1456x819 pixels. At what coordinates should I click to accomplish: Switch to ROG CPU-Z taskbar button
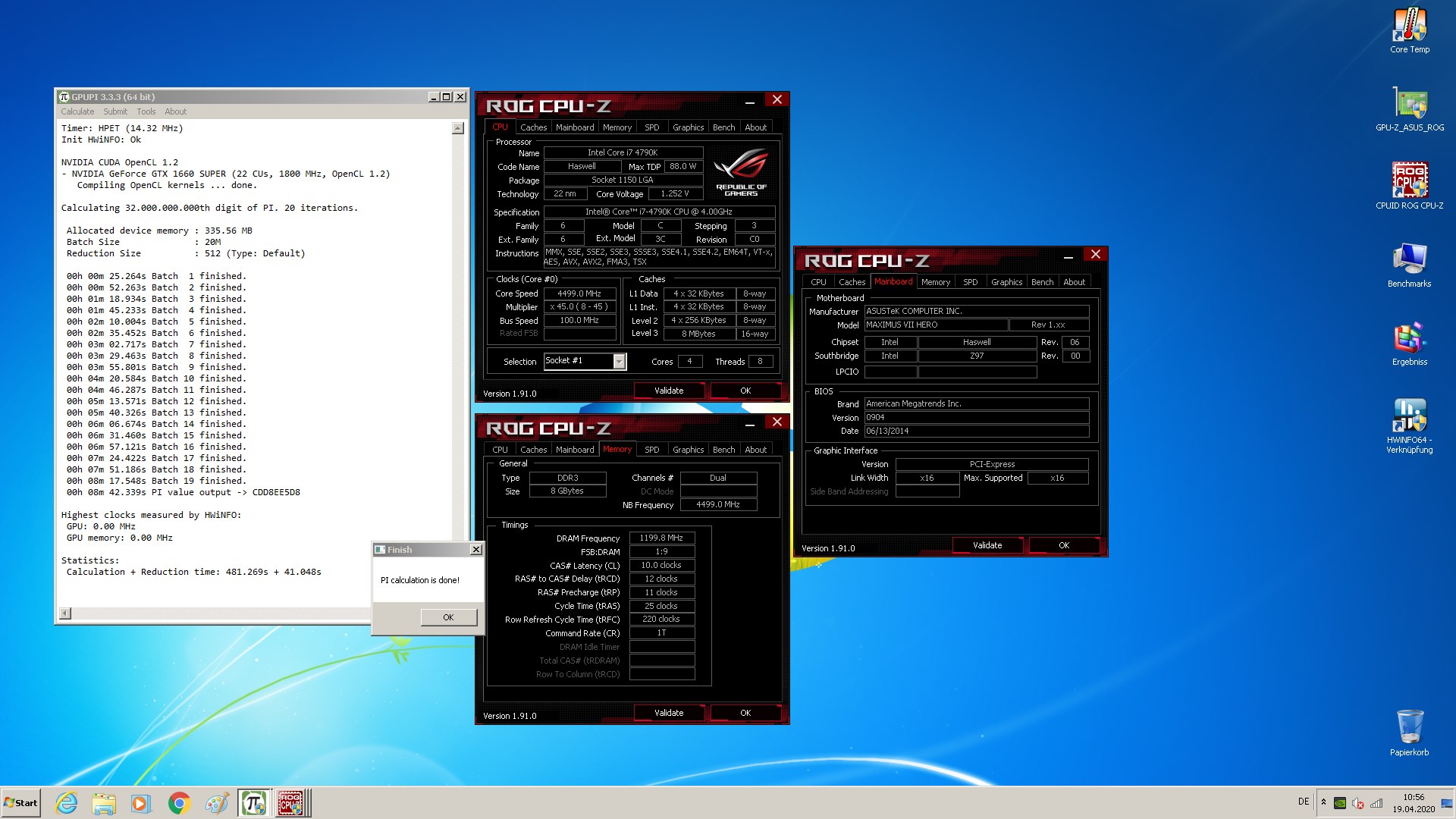tap(291, 803)
